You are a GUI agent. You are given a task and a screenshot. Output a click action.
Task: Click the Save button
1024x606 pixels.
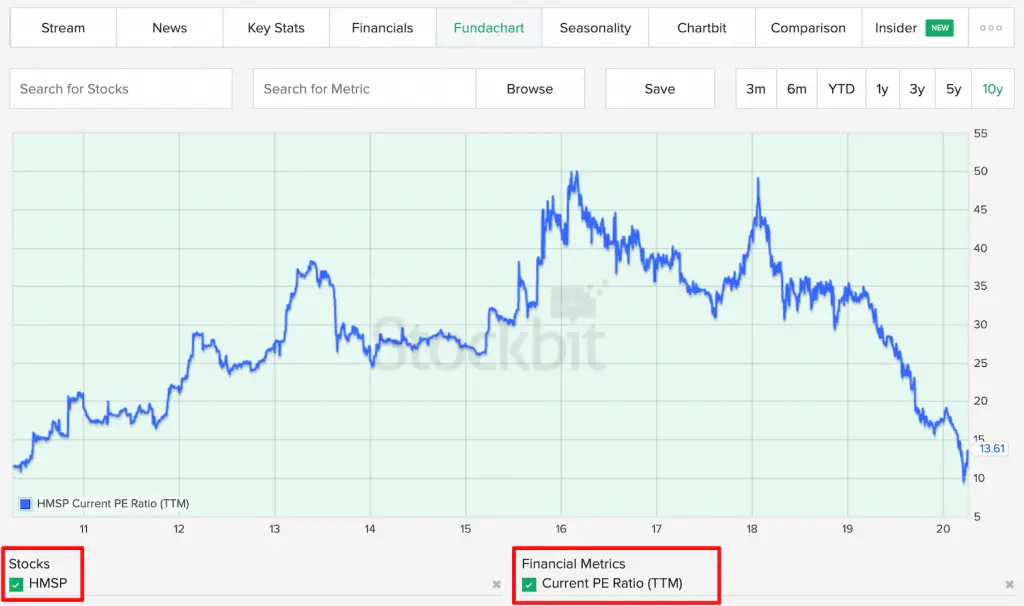coord(659,88)
